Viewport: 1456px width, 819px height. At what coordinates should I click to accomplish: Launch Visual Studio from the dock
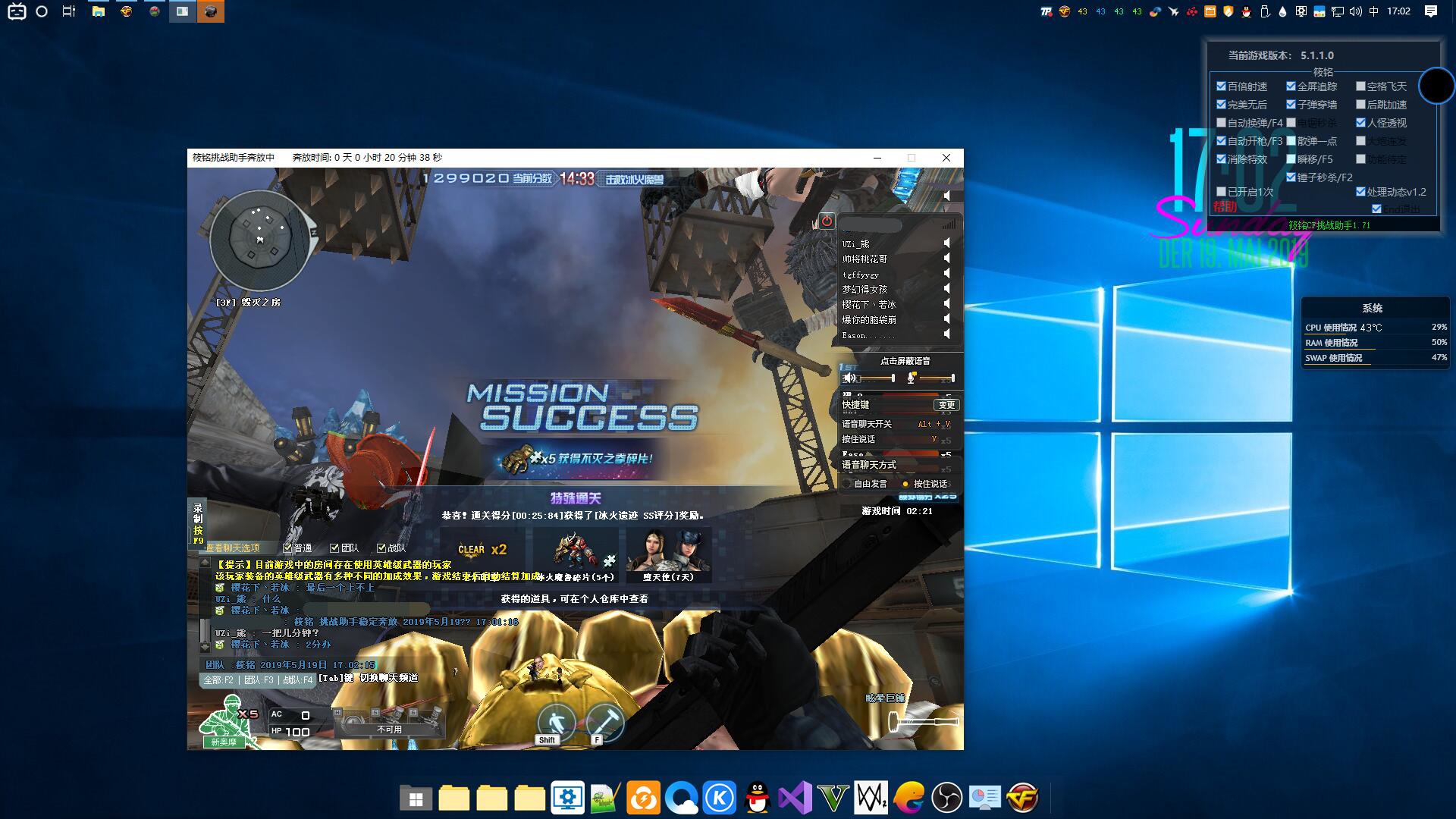tap(795, 798)
